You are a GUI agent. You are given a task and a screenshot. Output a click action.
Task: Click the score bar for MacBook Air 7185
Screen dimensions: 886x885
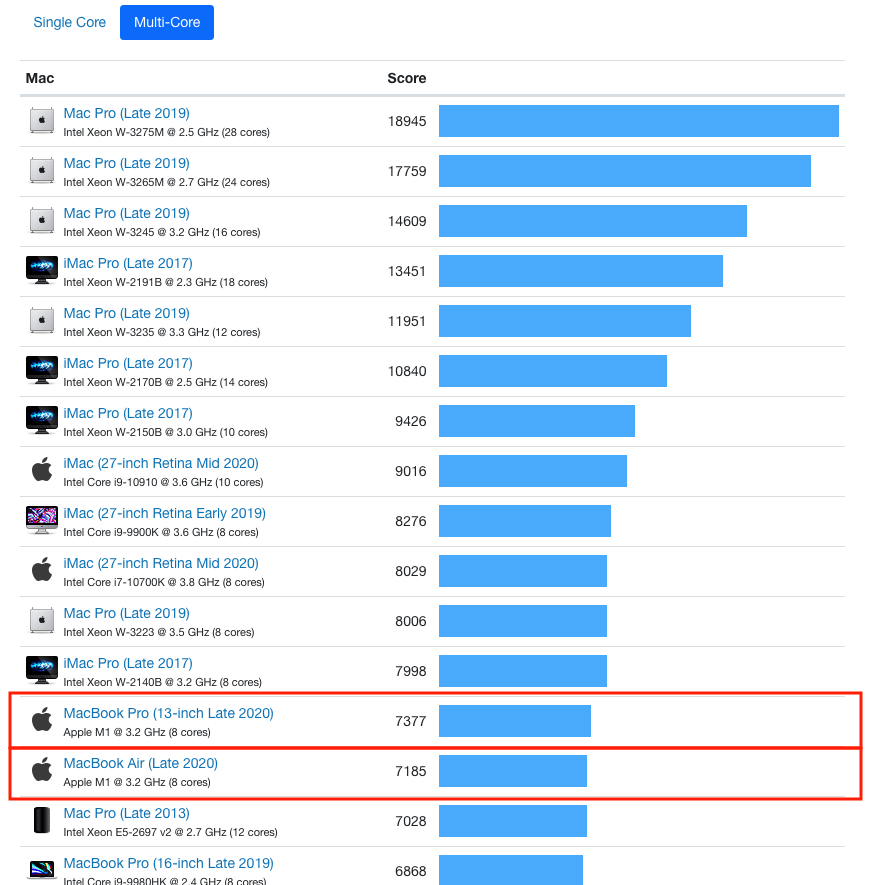[x=513, y=771]
